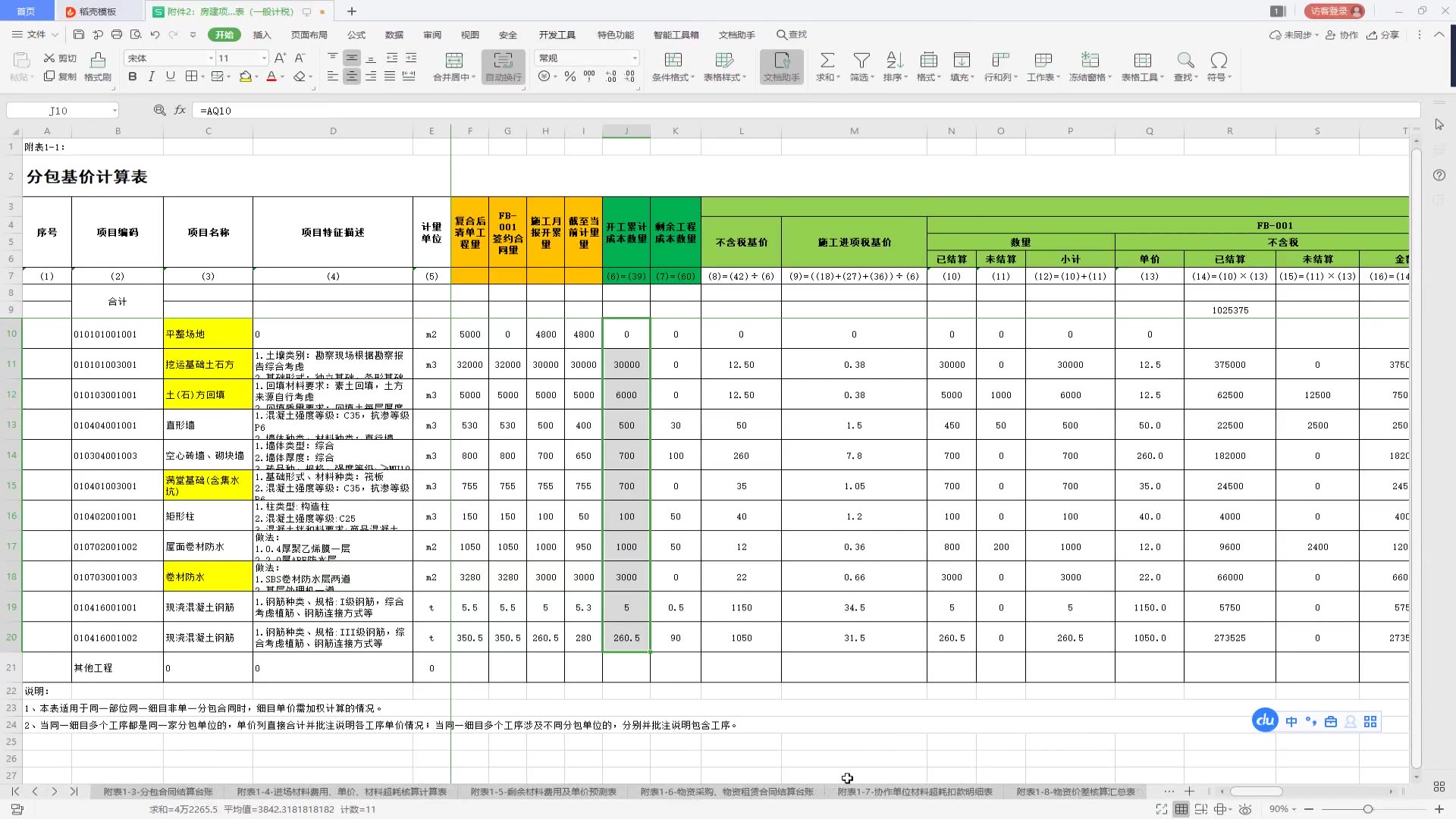
Task: Click the Find (查找) search in menu bar
Action: 791,35
